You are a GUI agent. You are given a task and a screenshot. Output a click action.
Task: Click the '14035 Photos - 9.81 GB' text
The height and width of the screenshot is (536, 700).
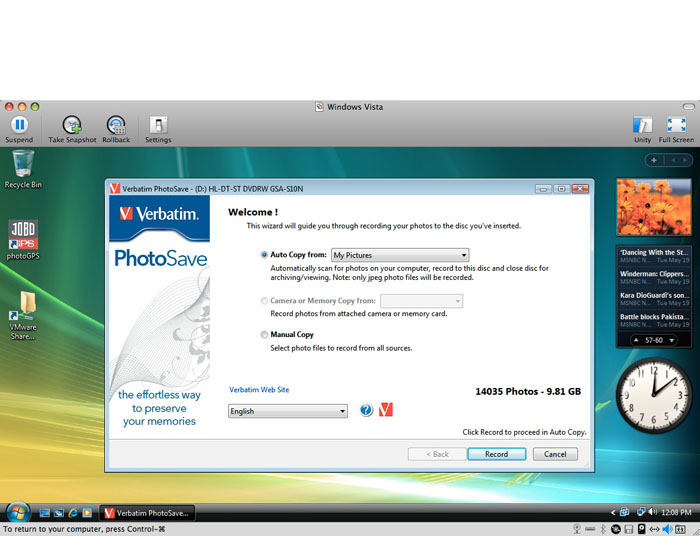(x=528, y=391)
